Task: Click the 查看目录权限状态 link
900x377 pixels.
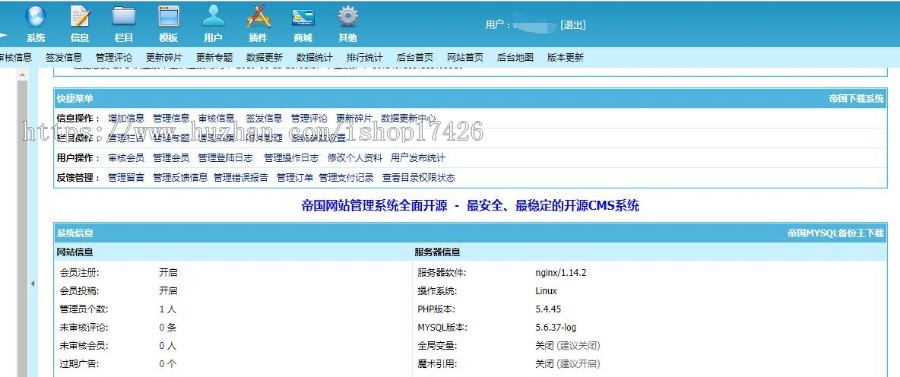Action: (419, 178)
